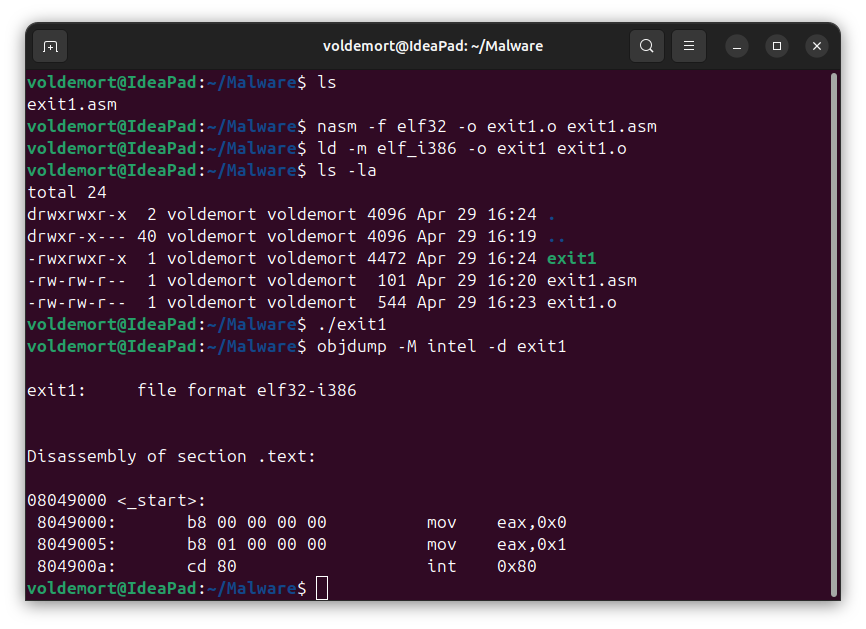Click the window title voldemort@IdeaPad: ~/Malware
Viewport: 866px width, 629px height.
click(433, 46)
